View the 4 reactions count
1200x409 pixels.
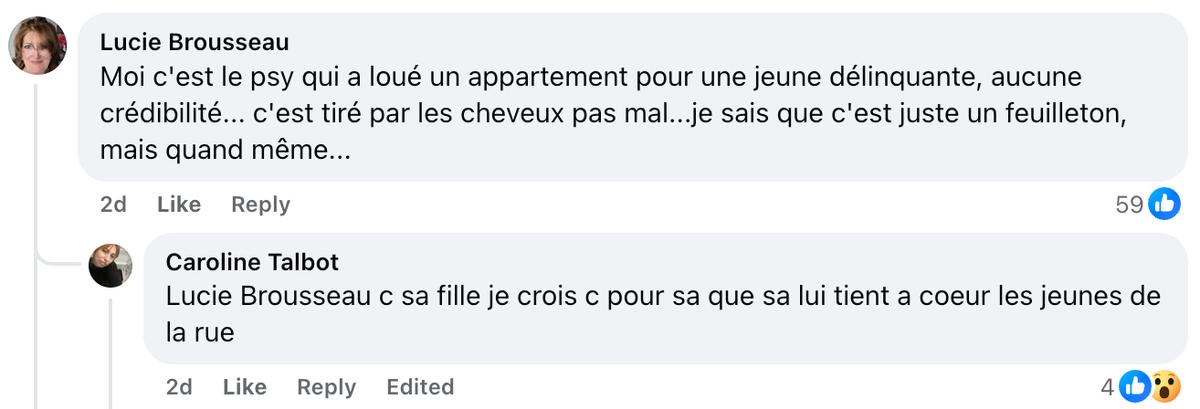(x=1107, y=386)
